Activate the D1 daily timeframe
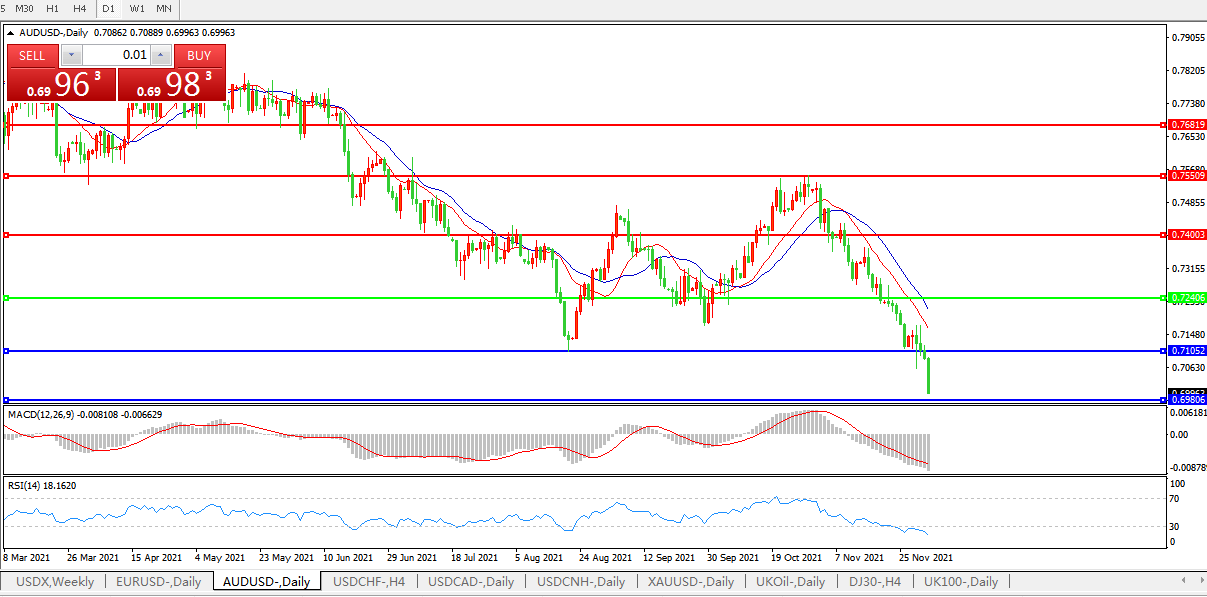This screenshot has height=597, width=1207. coord(109,8)
